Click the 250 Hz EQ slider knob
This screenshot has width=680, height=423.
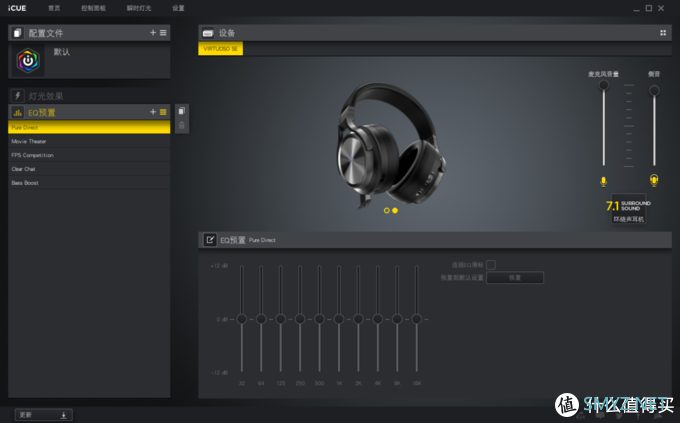tap(300, 319)
